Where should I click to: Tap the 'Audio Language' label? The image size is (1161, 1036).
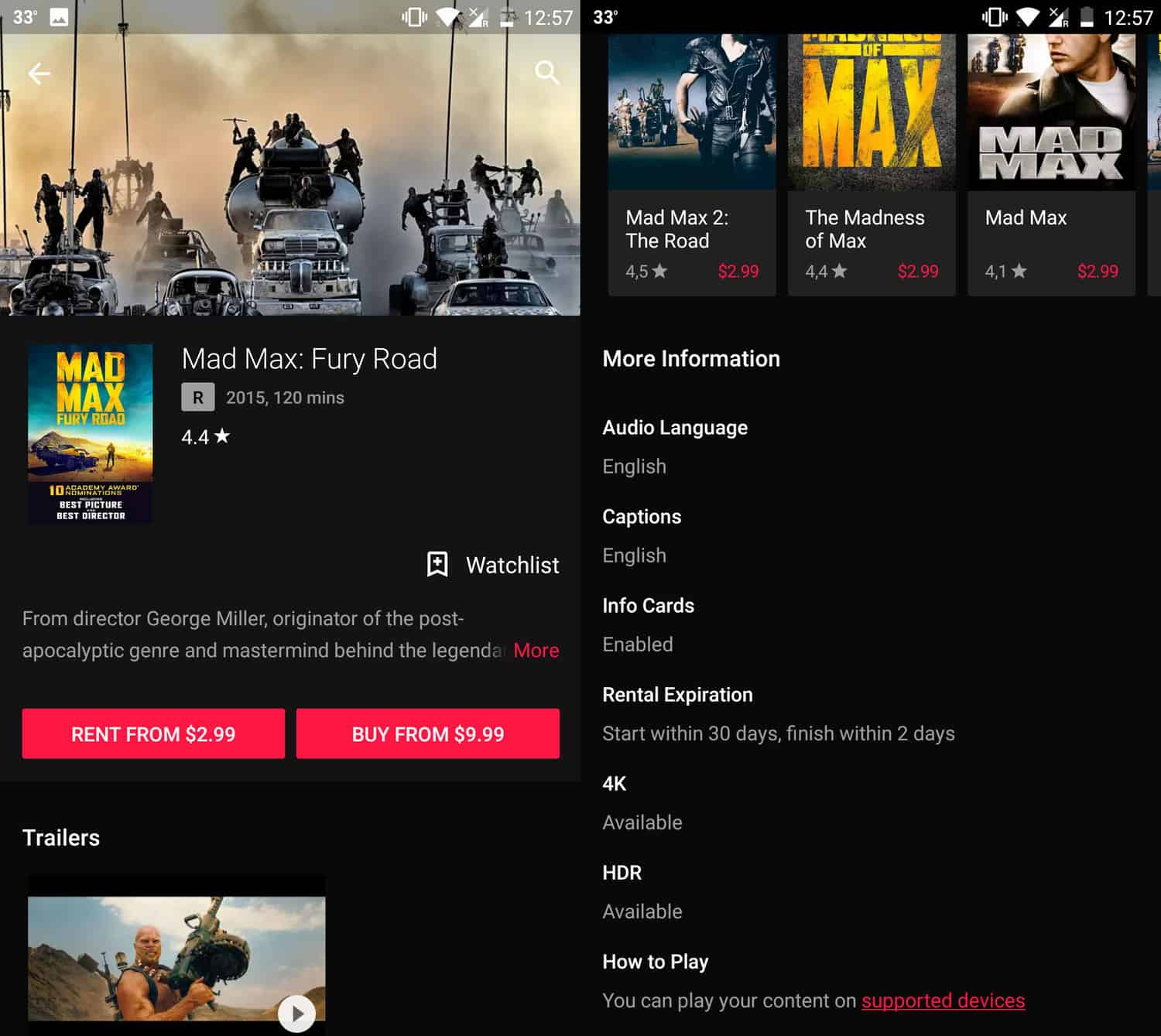point(675,428)
